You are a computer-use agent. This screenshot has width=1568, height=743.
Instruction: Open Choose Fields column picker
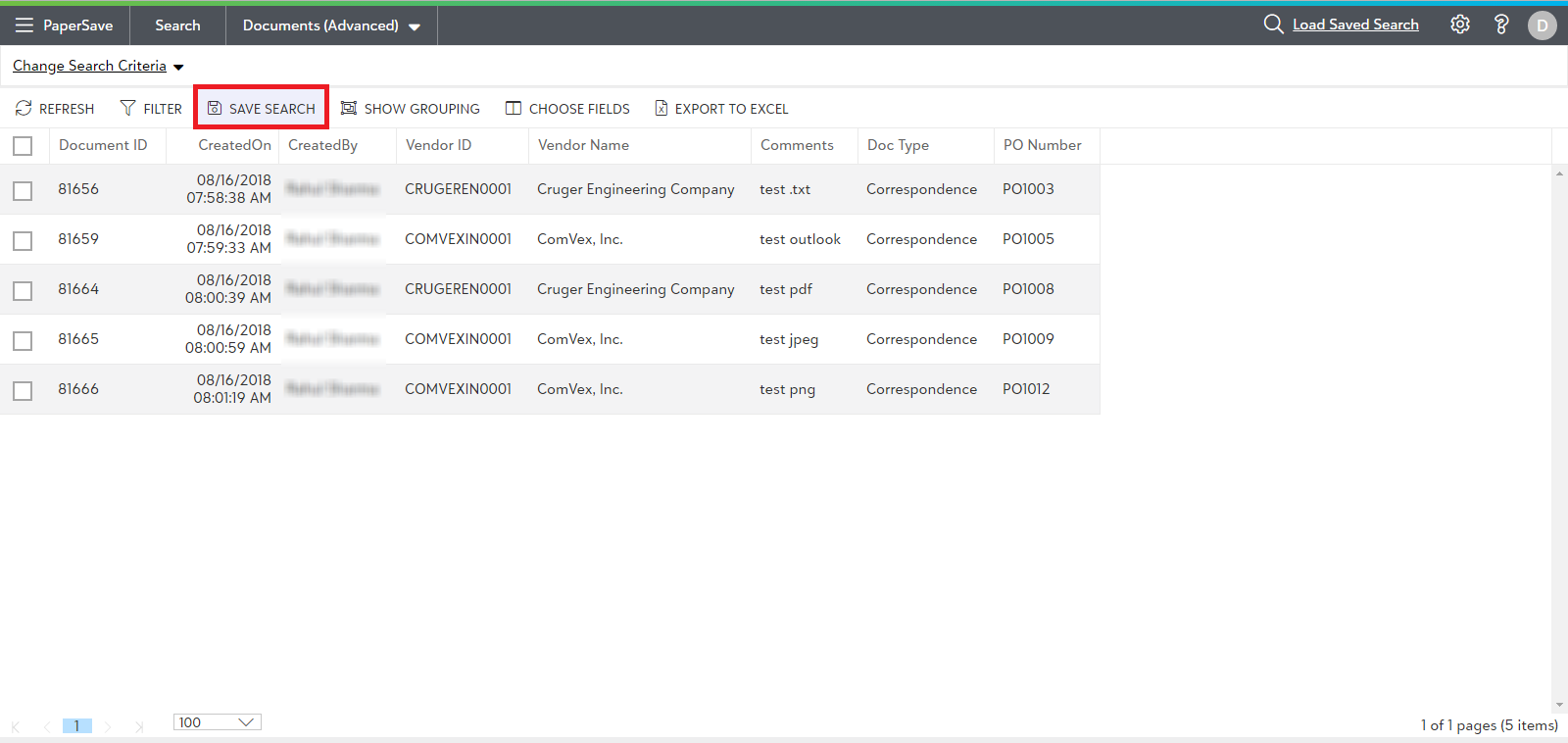567,109
